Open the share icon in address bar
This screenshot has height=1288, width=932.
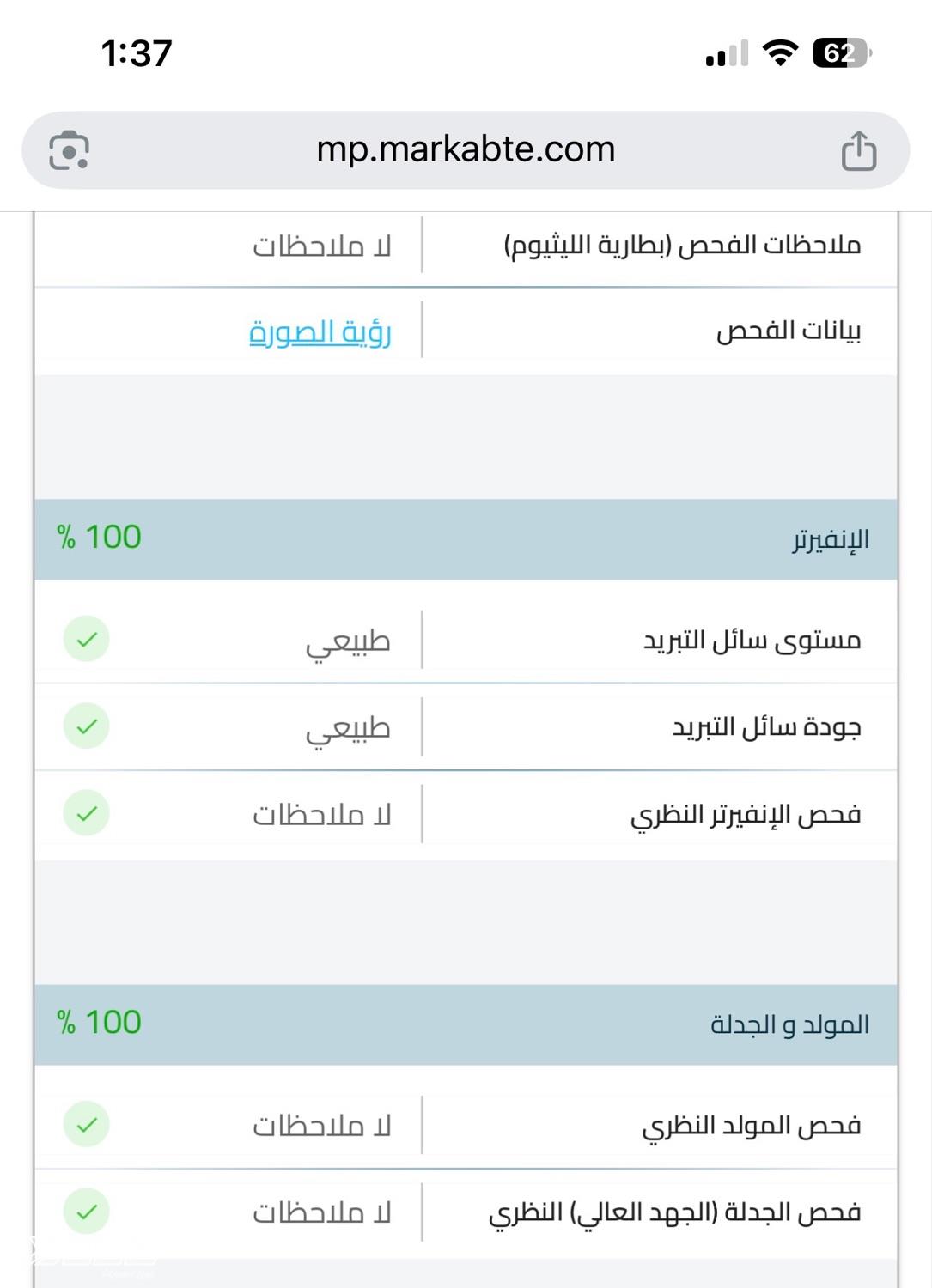pyautogui.click(x=858, y=150)
